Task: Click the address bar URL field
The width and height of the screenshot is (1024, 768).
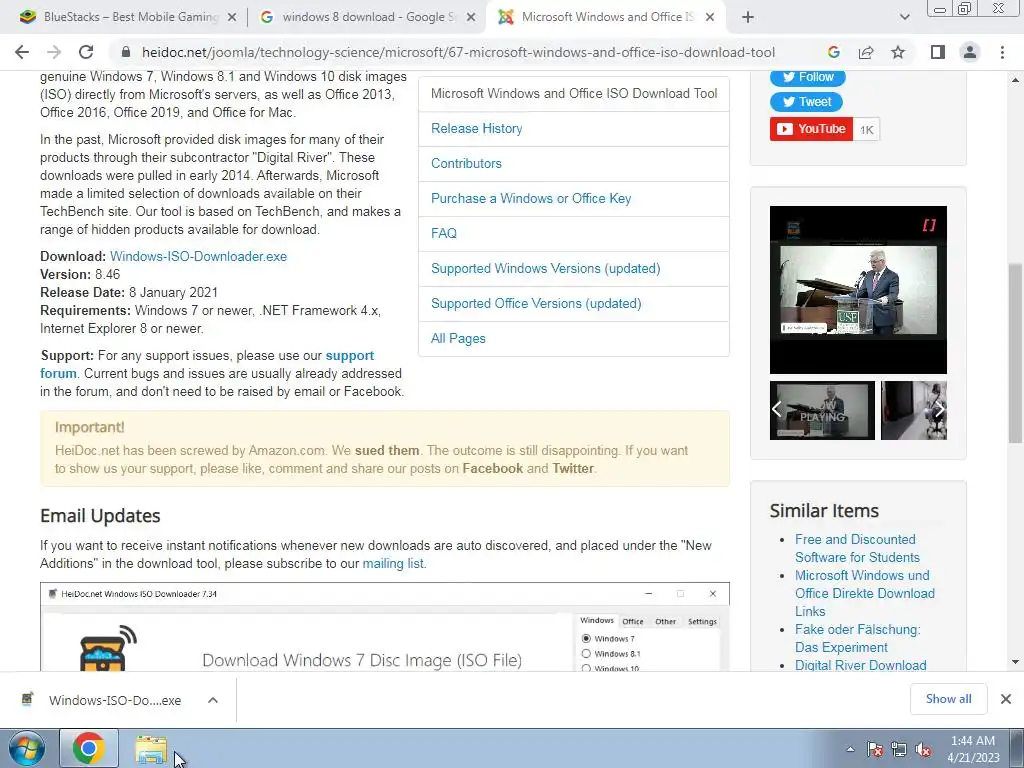Action: (458, 52)
